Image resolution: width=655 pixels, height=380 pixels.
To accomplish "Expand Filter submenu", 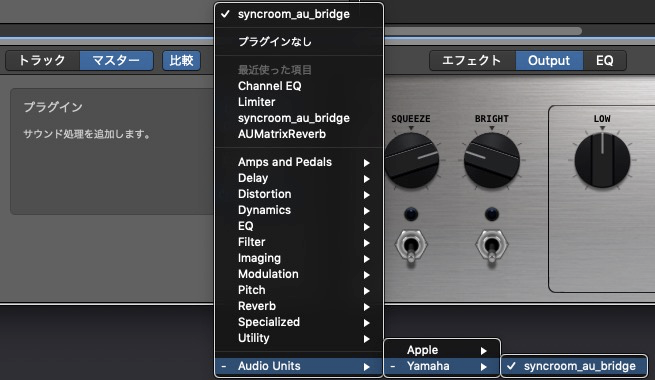I will tap(299, 242).
